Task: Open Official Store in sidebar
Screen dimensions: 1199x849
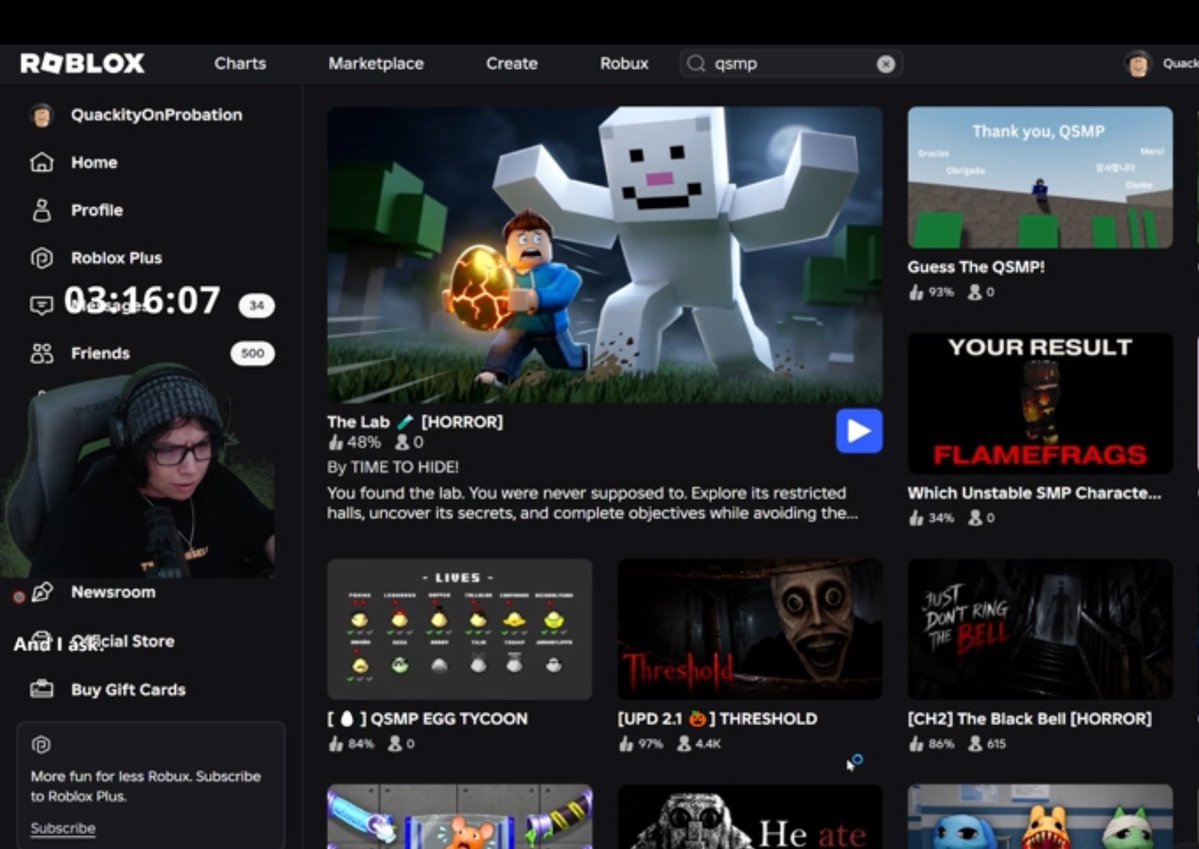Action: pyautogui.click(x=123, y=641)
